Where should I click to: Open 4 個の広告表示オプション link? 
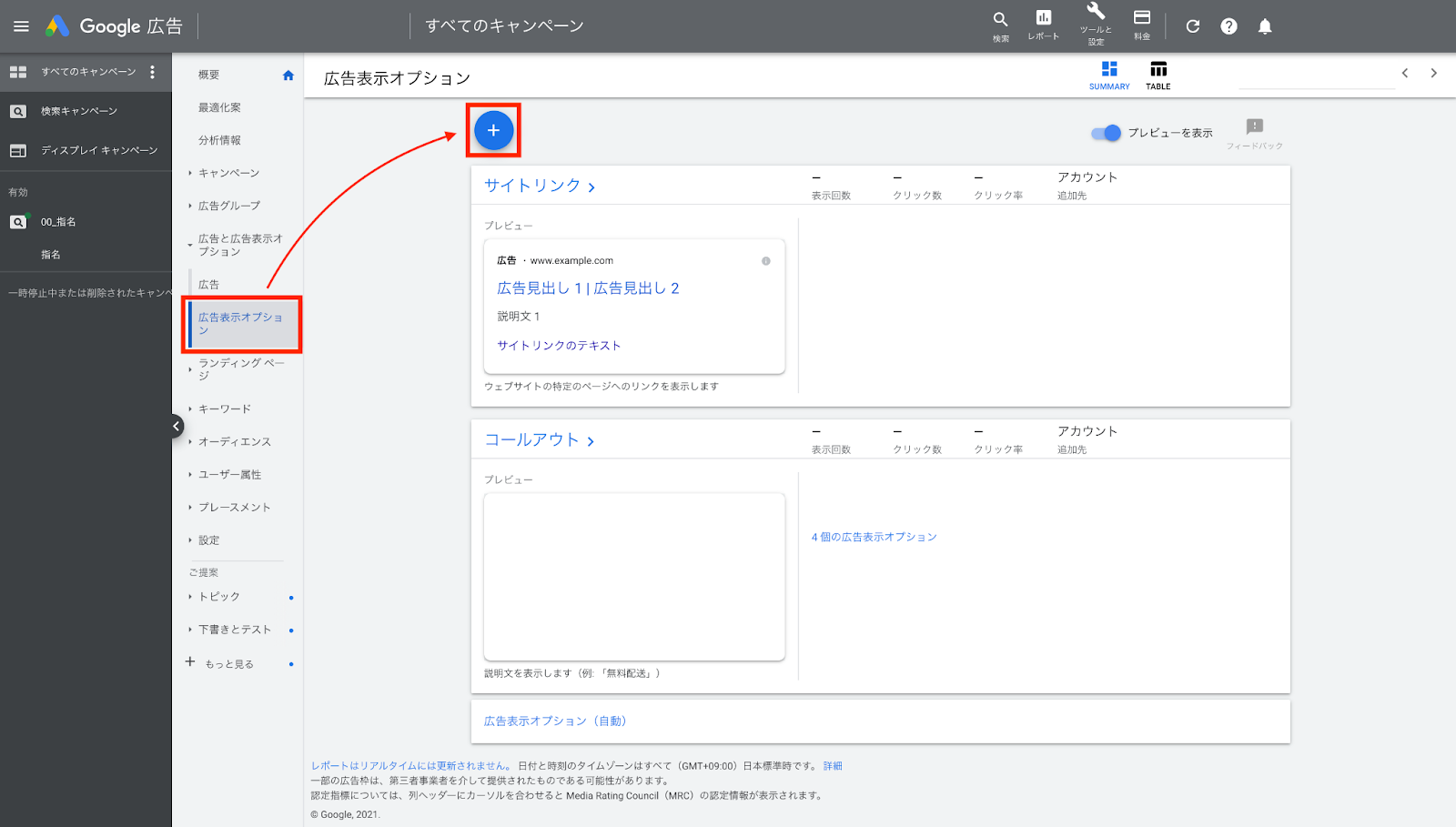(875, 537)
